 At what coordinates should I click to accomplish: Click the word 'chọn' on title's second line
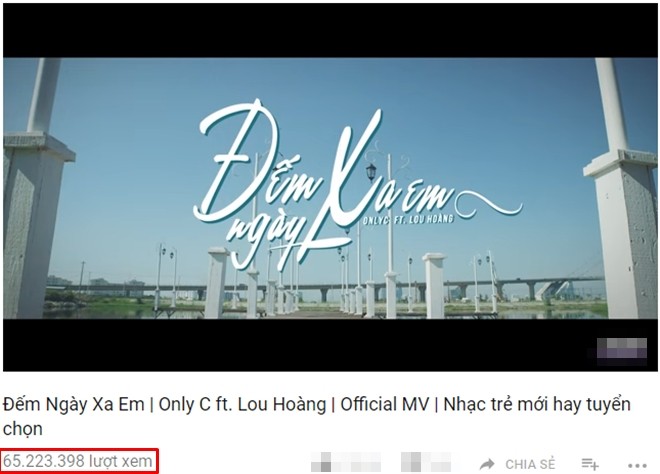pyautogui.click(x=23, y=429)
